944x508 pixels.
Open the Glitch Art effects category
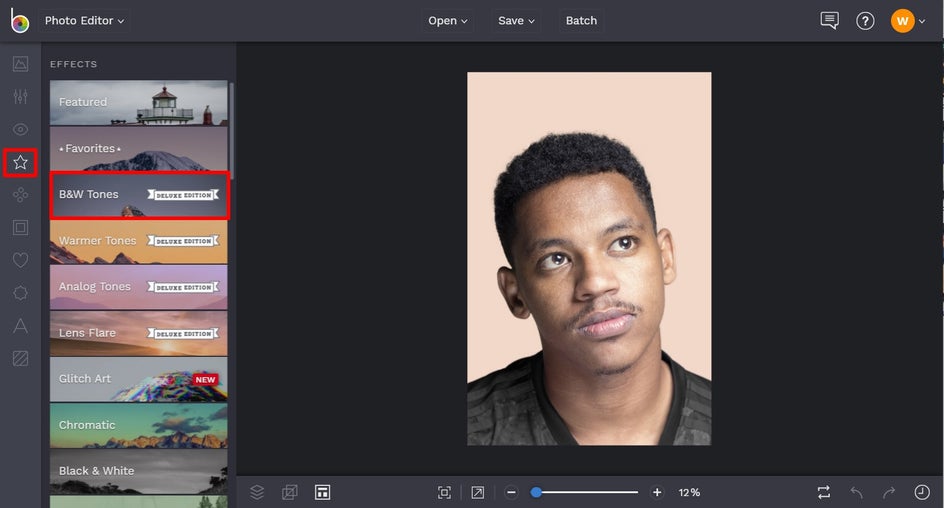(x=138, y=379)
